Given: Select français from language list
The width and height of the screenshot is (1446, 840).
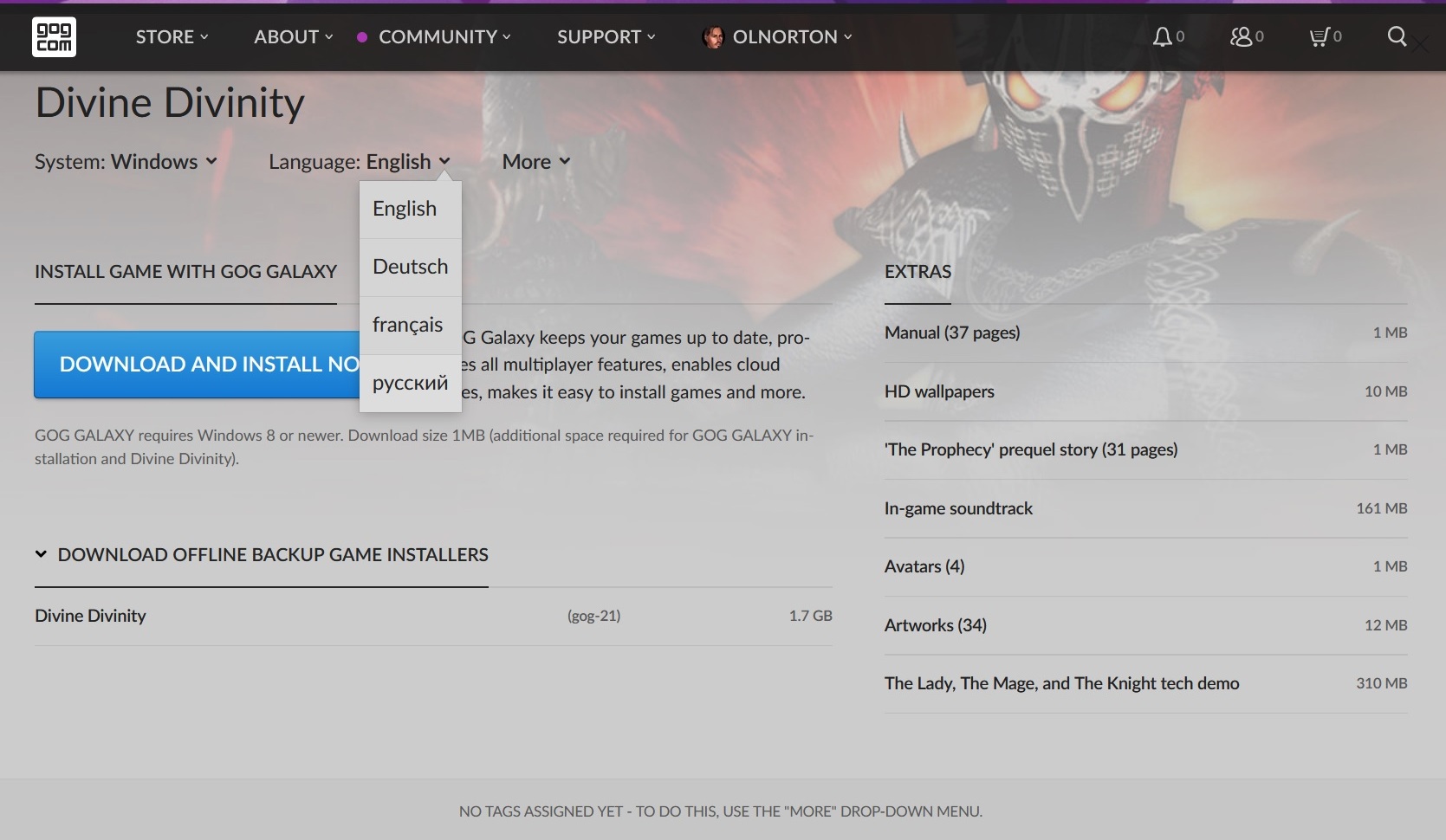Looking at the screenshot, I should [x=411, y=325].
